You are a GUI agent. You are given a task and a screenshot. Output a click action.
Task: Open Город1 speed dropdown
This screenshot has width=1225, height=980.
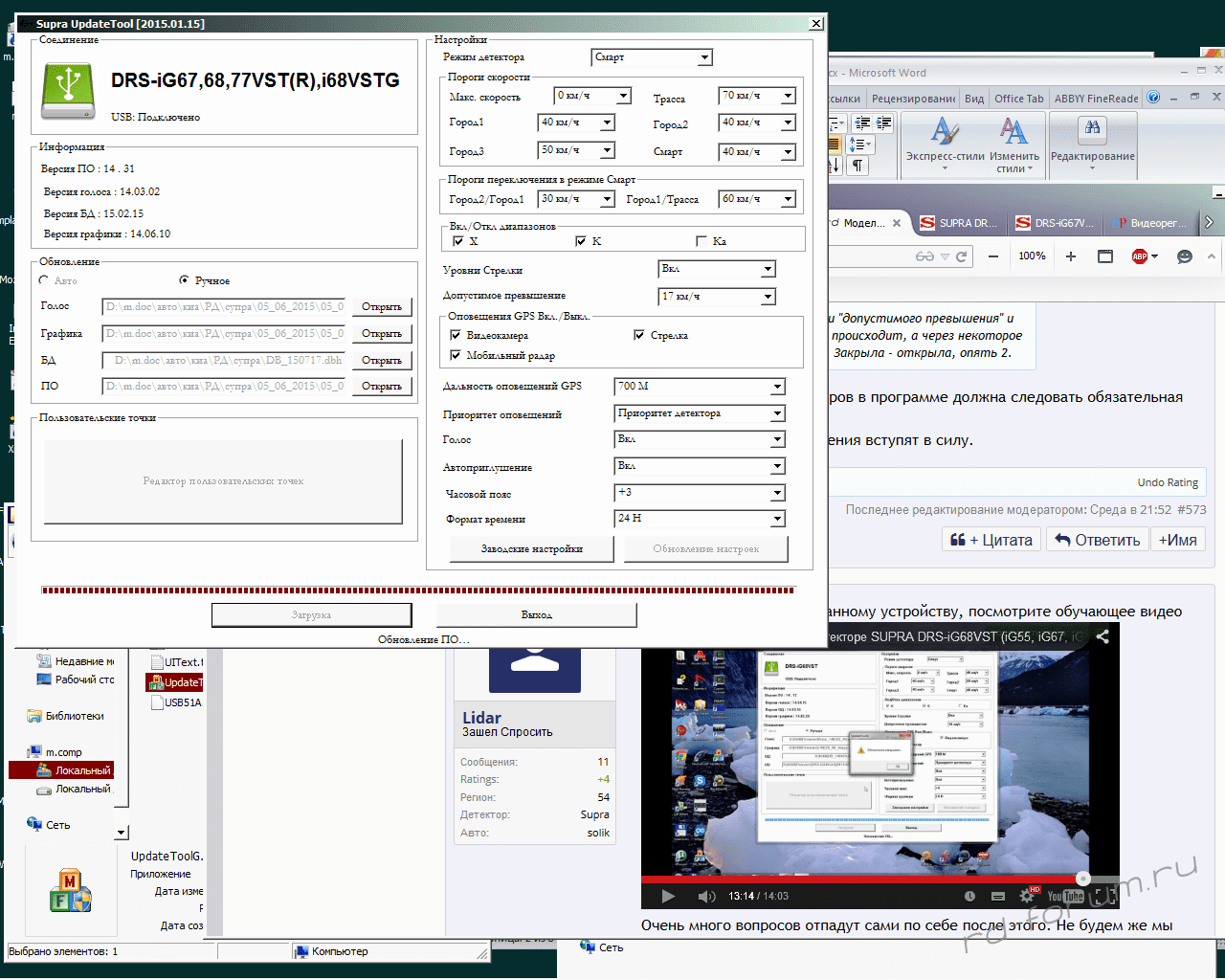(x=576, y=122)
